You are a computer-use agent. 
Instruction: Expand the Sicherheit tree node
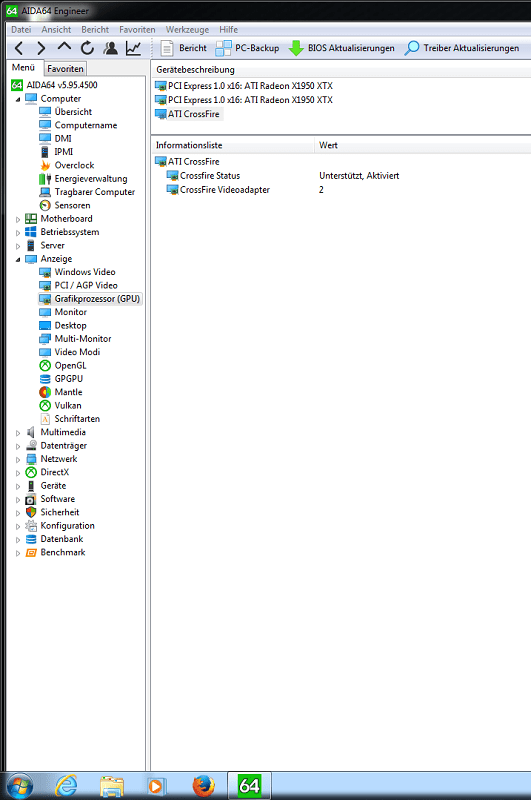pyautogui.click(x=18, y=513)
